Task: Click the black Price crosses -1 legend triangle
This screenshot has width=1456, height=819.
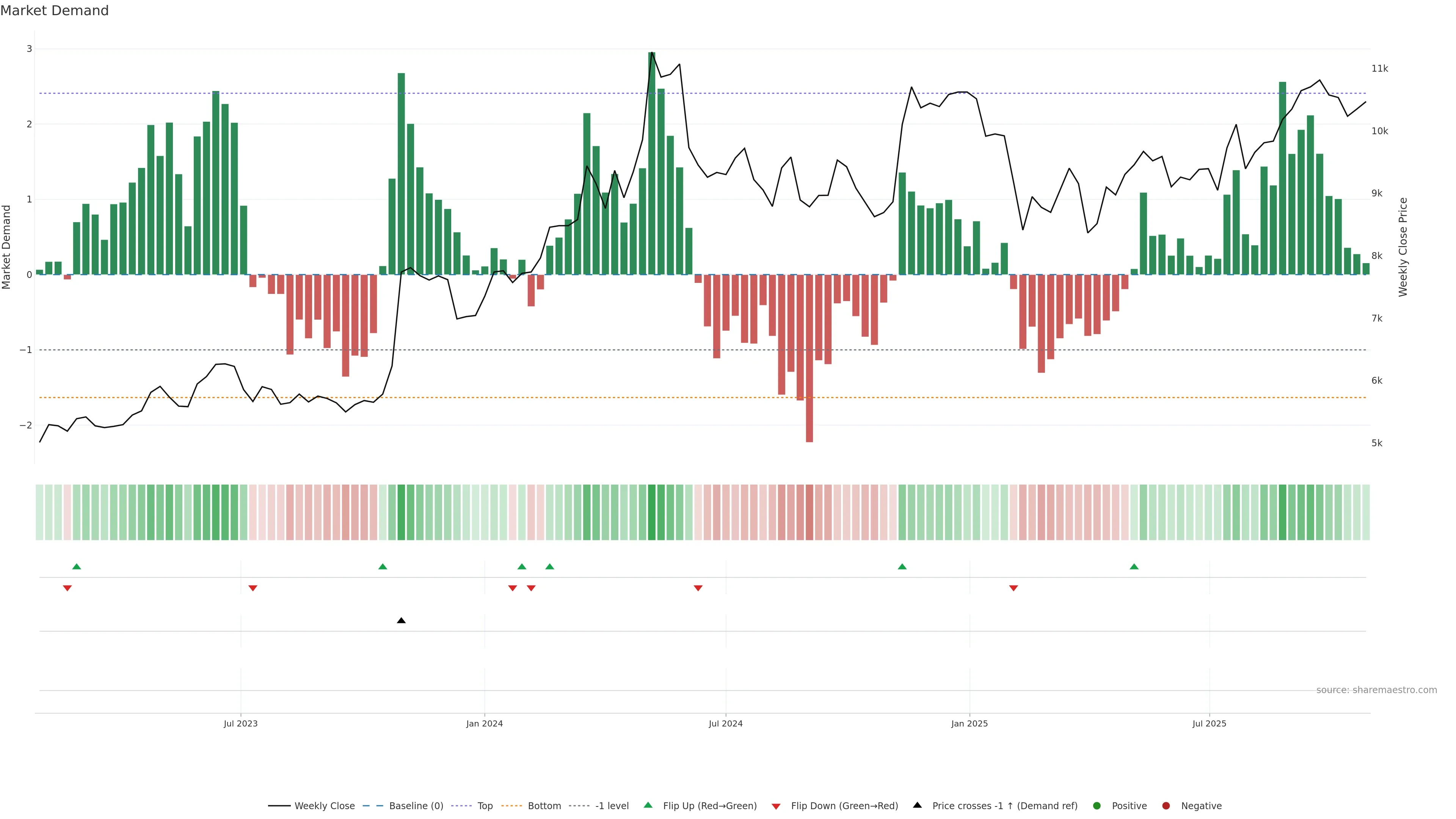Action: pyautogui.click(x=917, y=805)
